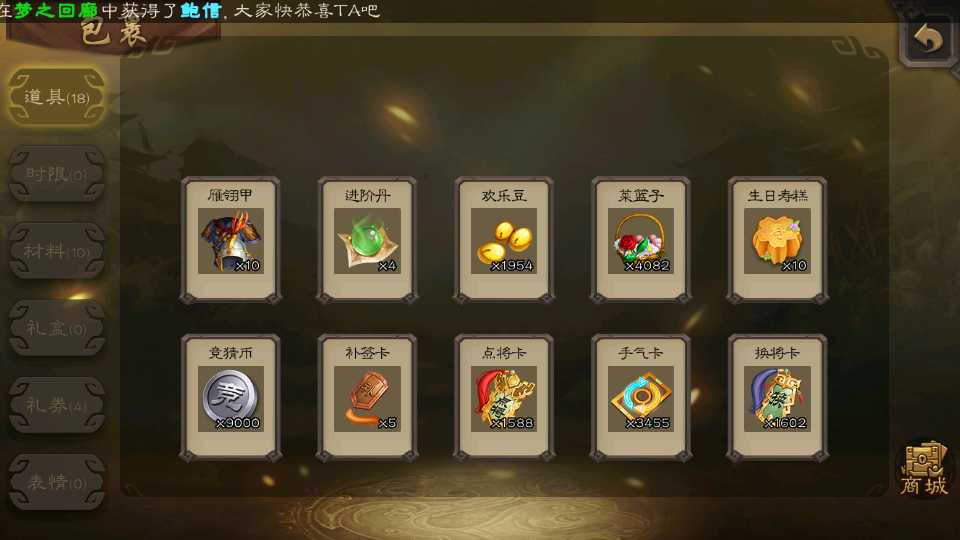Open the 竞猜币 silver coin item
The image size is (960, 540).
pos(231,397)
